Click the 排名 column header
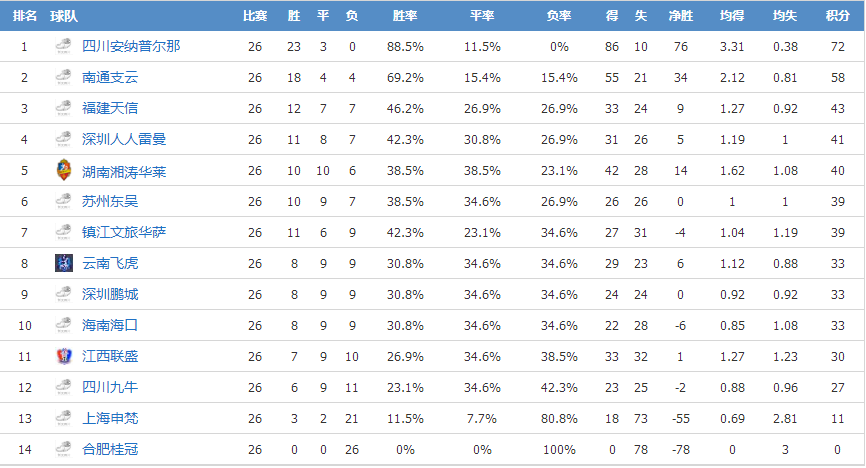The image size is (866, 468). tap(24, 16)
